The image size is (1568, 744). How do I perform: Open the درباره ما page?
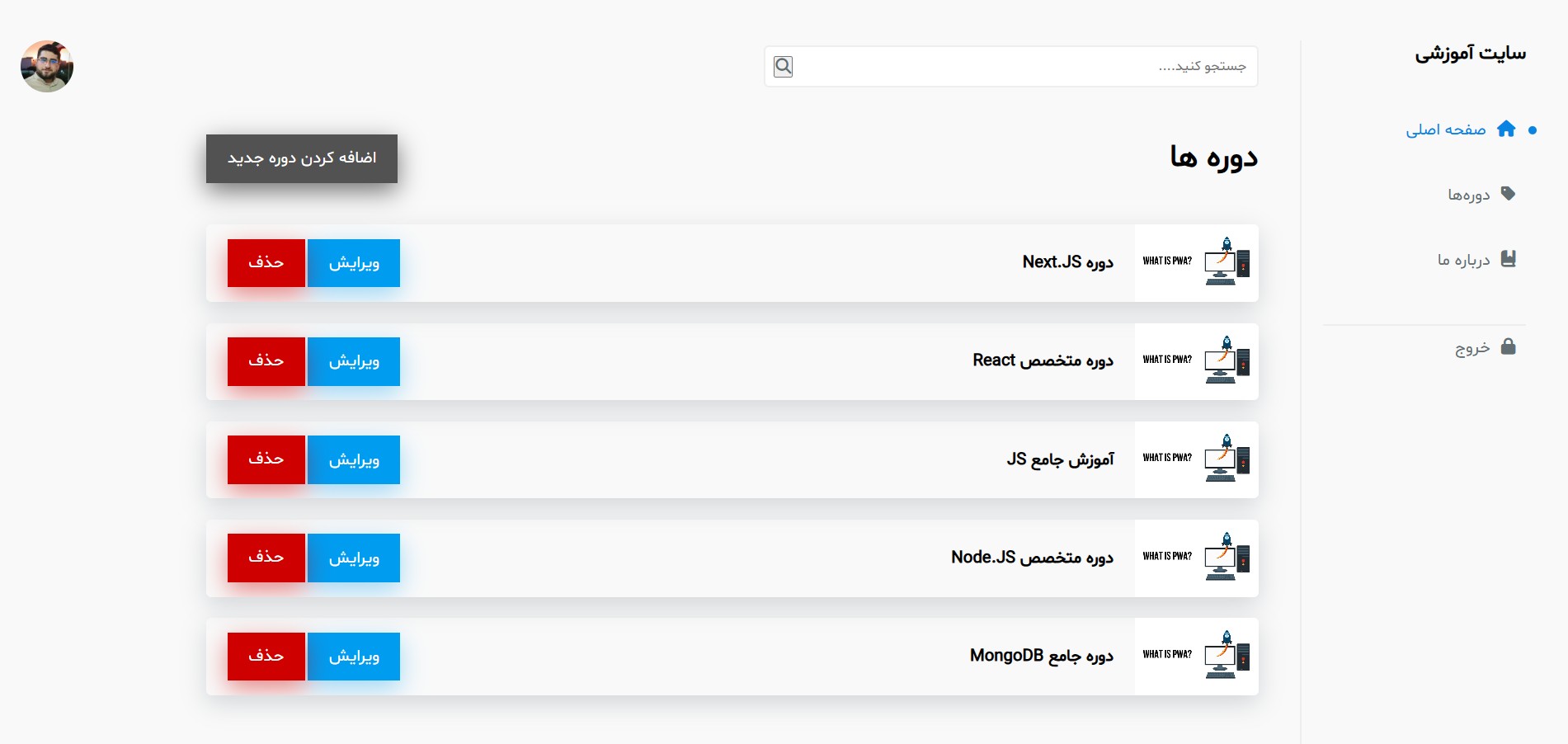(1462, 258)
